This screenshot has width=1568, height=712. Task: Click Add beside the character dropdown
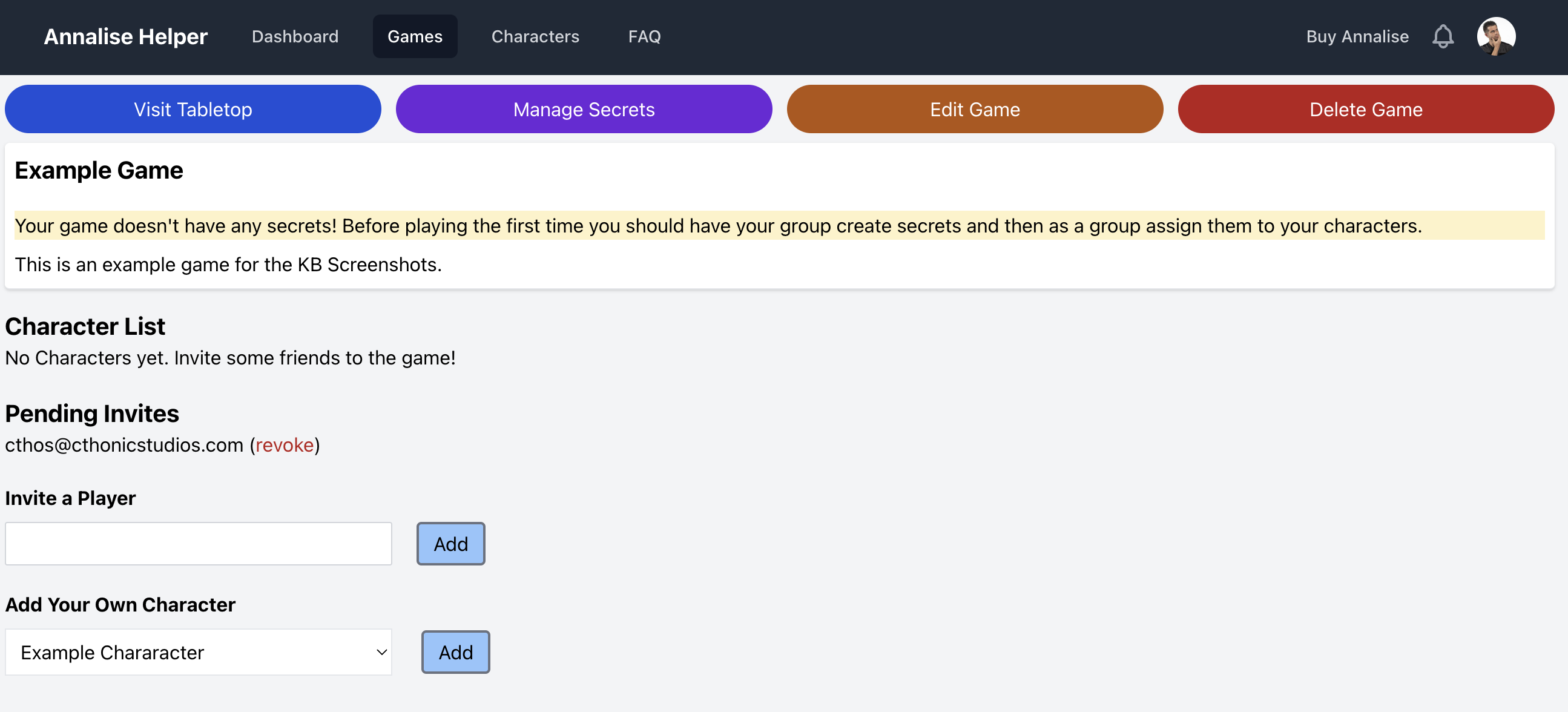[x=455, y=652]
